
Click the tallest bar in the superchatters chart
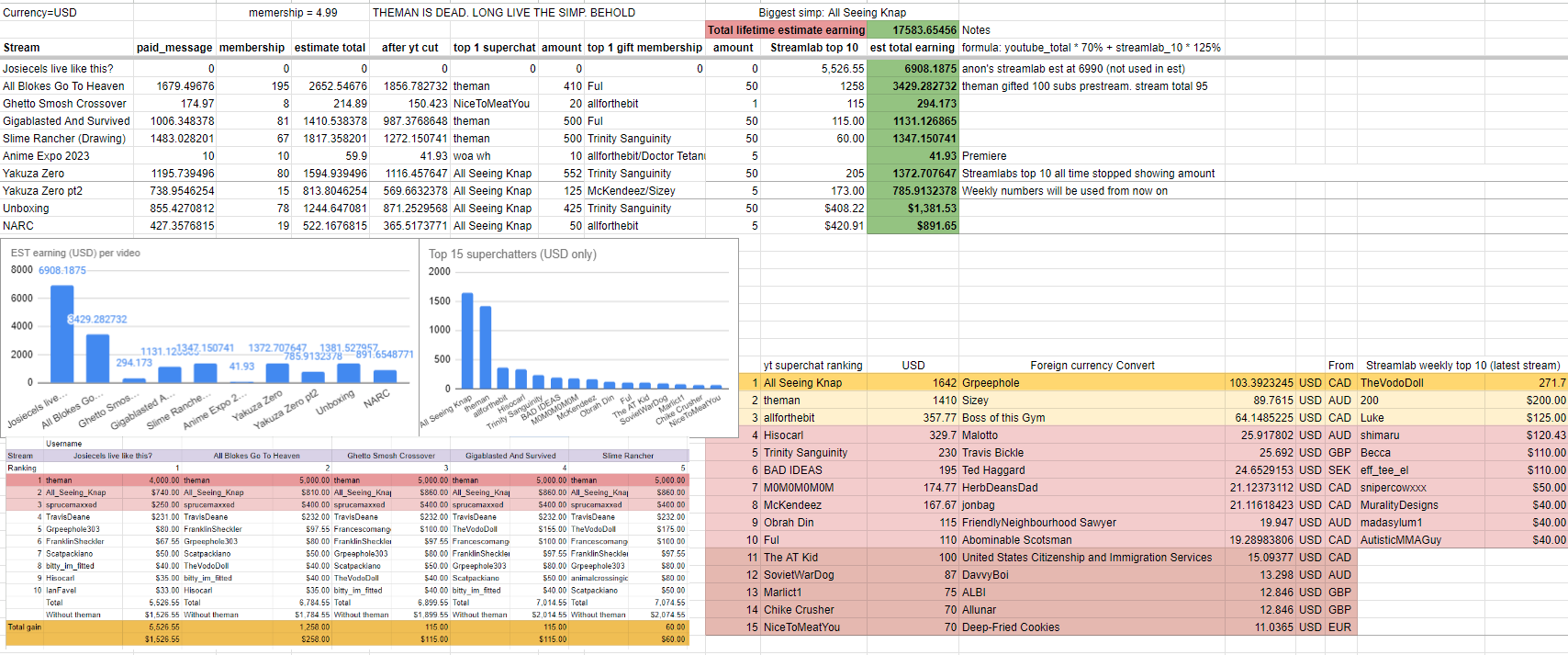point(467,341)
